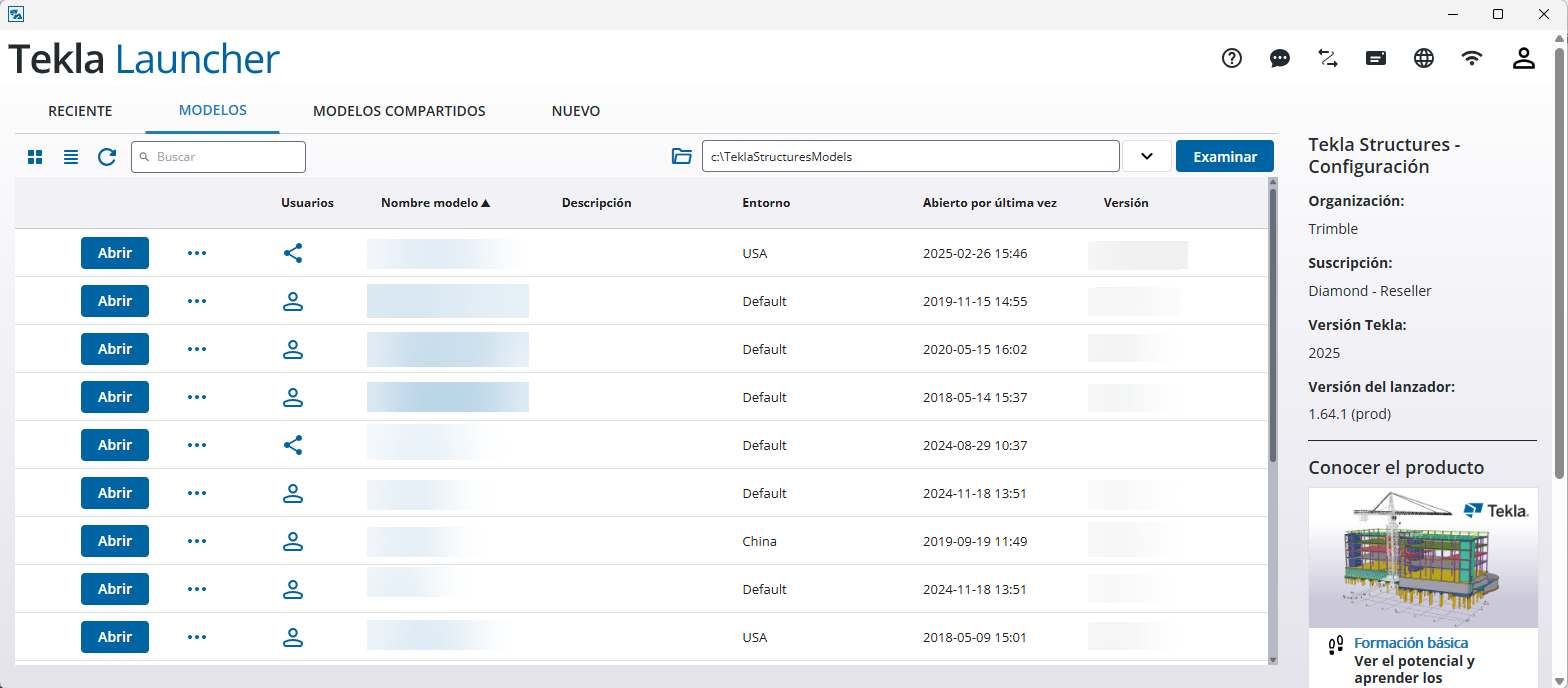Click the Diamond - Reseller subscription text

[1370, 291]
